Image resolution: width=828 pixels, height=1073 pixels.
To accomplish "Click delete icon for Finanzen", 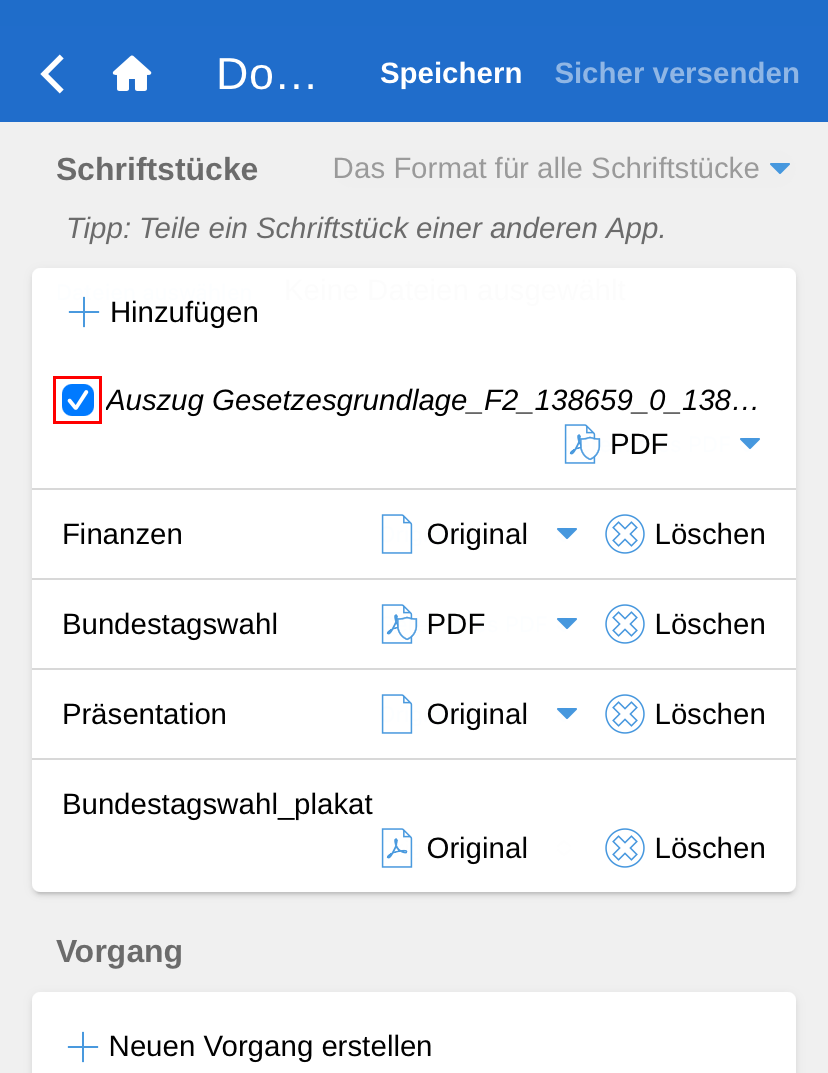I will click(625, 534).
